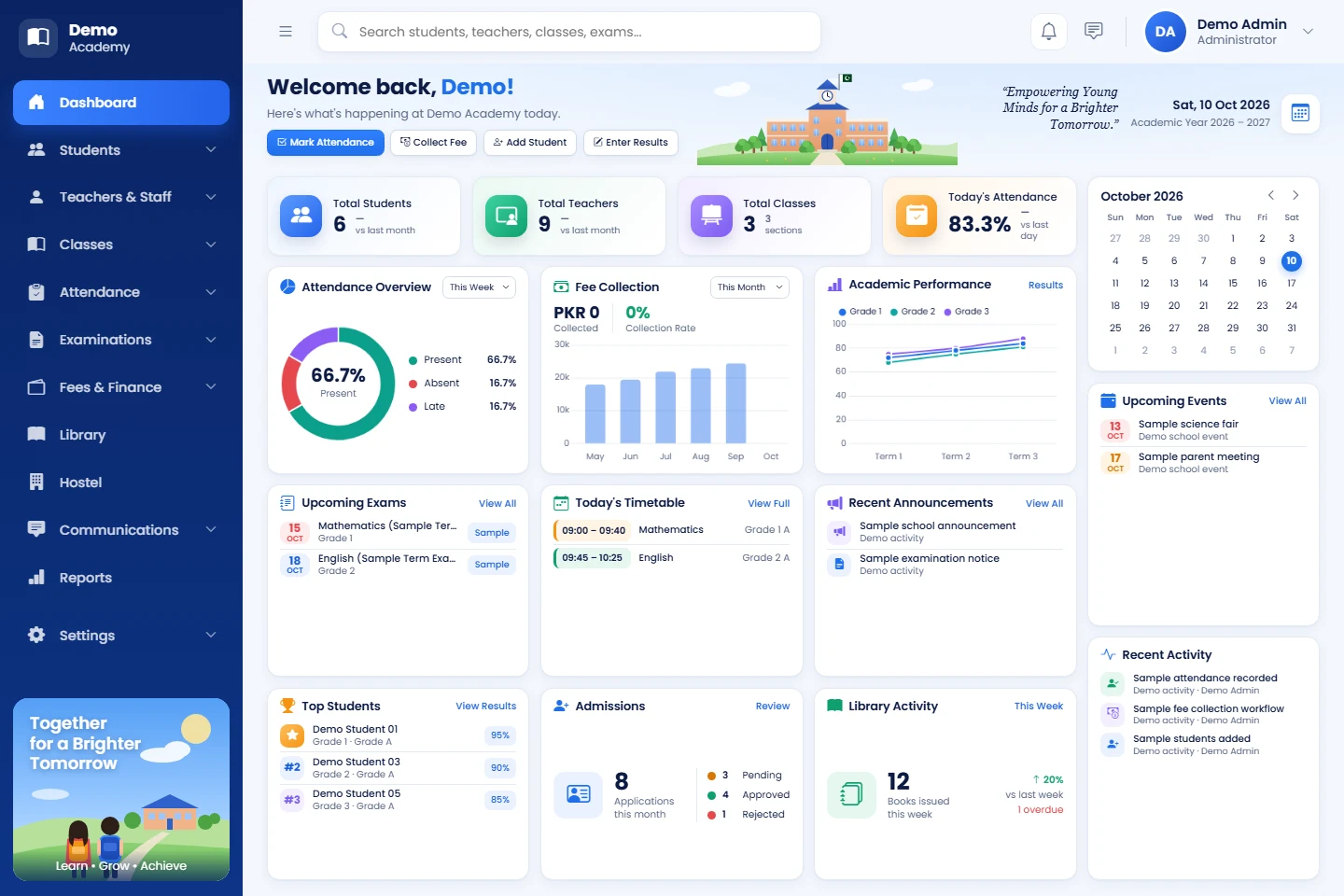Viewport: 1344px width, 896px height.
Task: Open Fees & Finance menu item
Action: pos(121,387)
